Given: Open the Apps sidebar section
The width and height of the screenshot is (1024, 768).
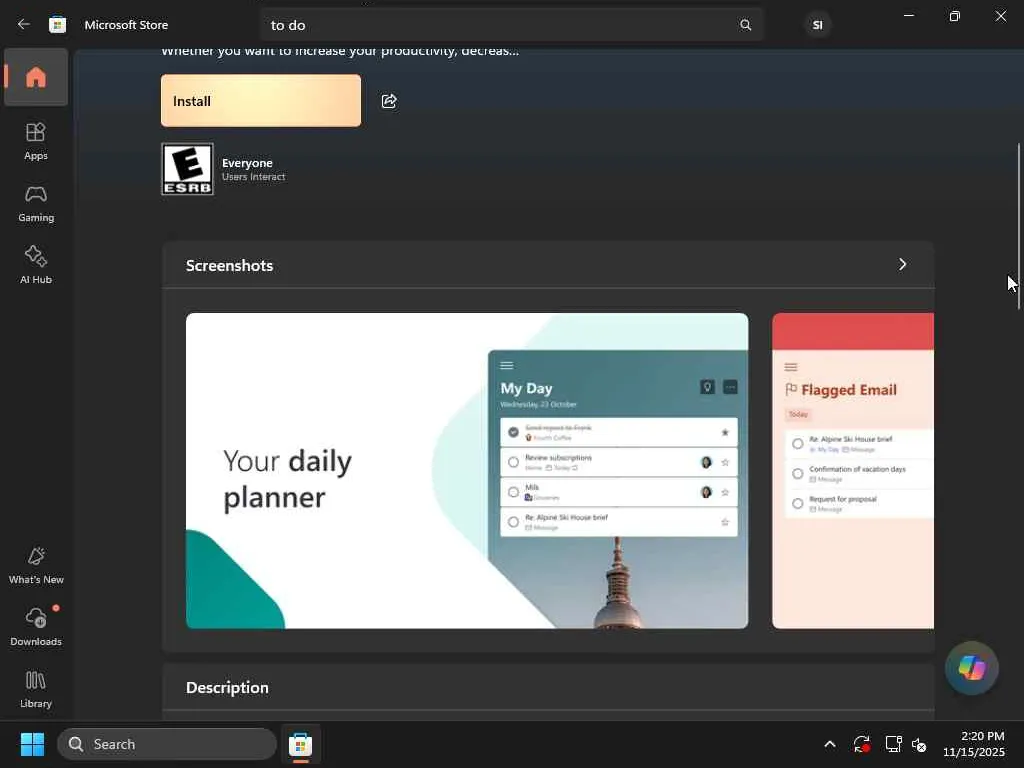Looking at the screenshot, I should 36,141.
